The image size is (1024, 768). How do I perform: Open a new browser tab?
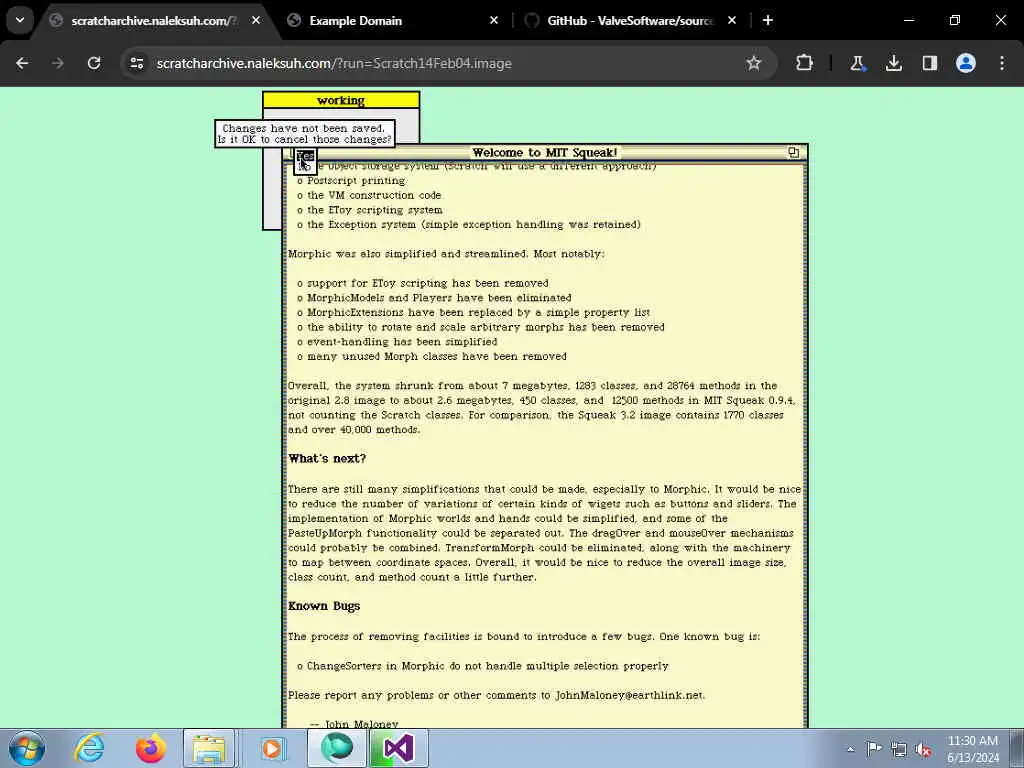[768, 20]
